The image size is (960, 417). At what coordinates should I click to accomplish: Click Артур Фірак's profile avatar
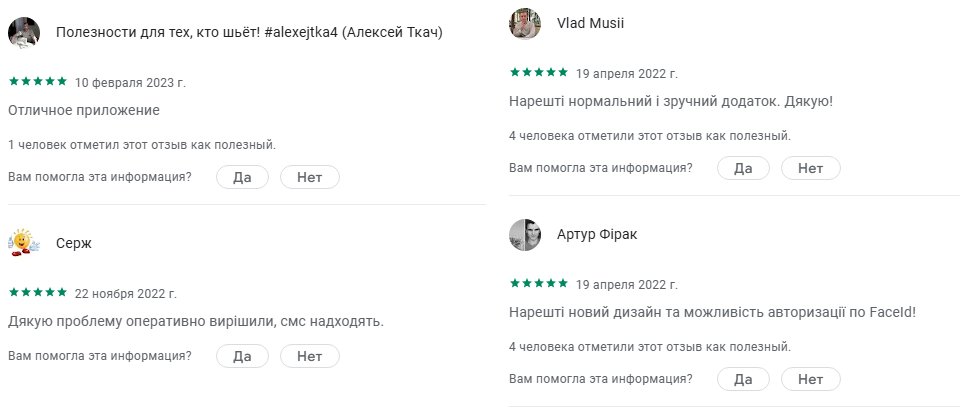pos(526,235)
